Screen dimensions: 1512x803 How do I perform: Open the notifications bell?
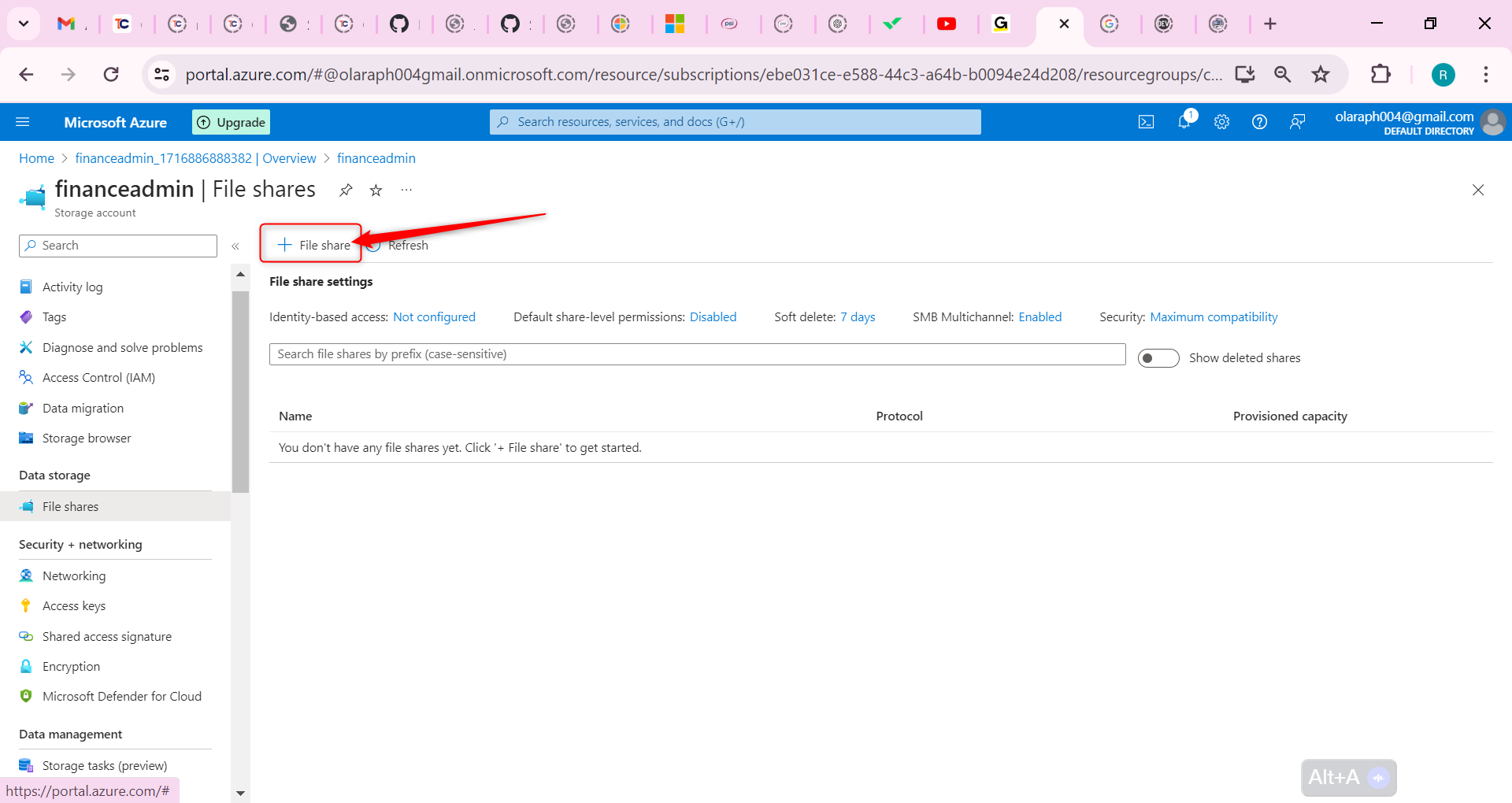[x=1184, y=121]
